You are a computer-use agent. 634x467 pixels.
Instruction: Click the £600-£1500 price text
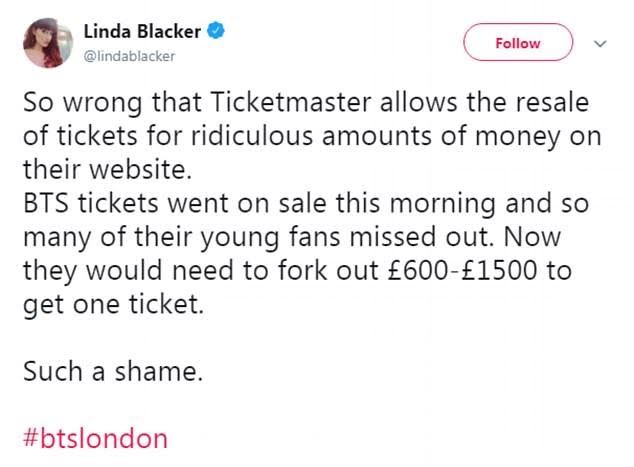(x=462, y=270)
